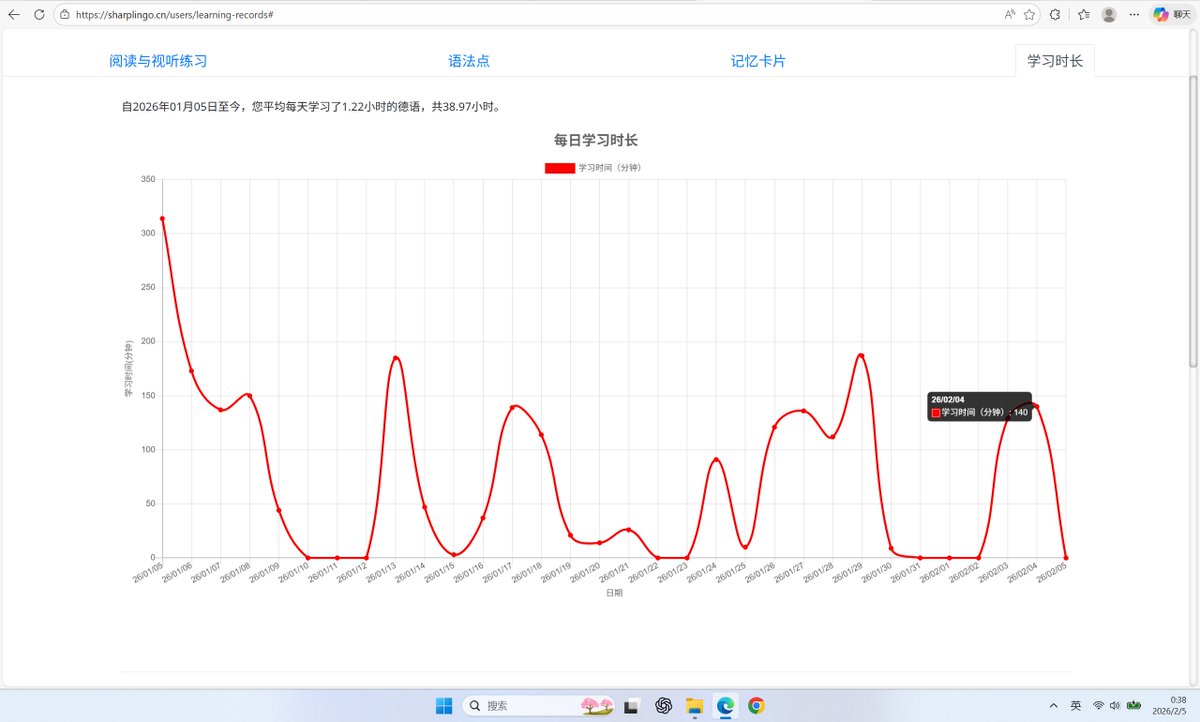Click the taskbar 搜索 search box

click(x=538, y=706)
